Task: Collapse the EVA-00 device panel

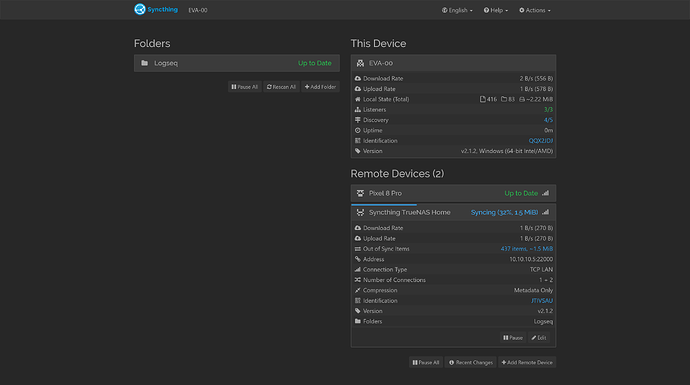Action: (x=453, y=63)
